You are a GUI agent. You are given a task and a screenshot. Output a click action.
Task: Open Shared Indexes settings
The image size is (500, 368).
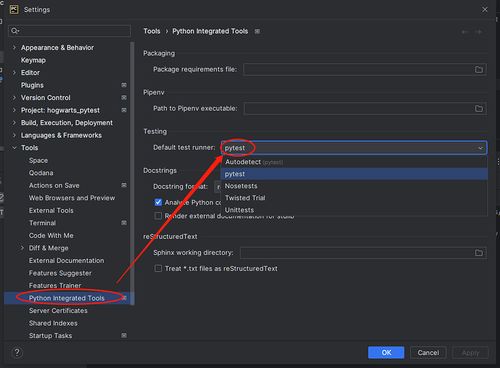click(x=53, y=323)
